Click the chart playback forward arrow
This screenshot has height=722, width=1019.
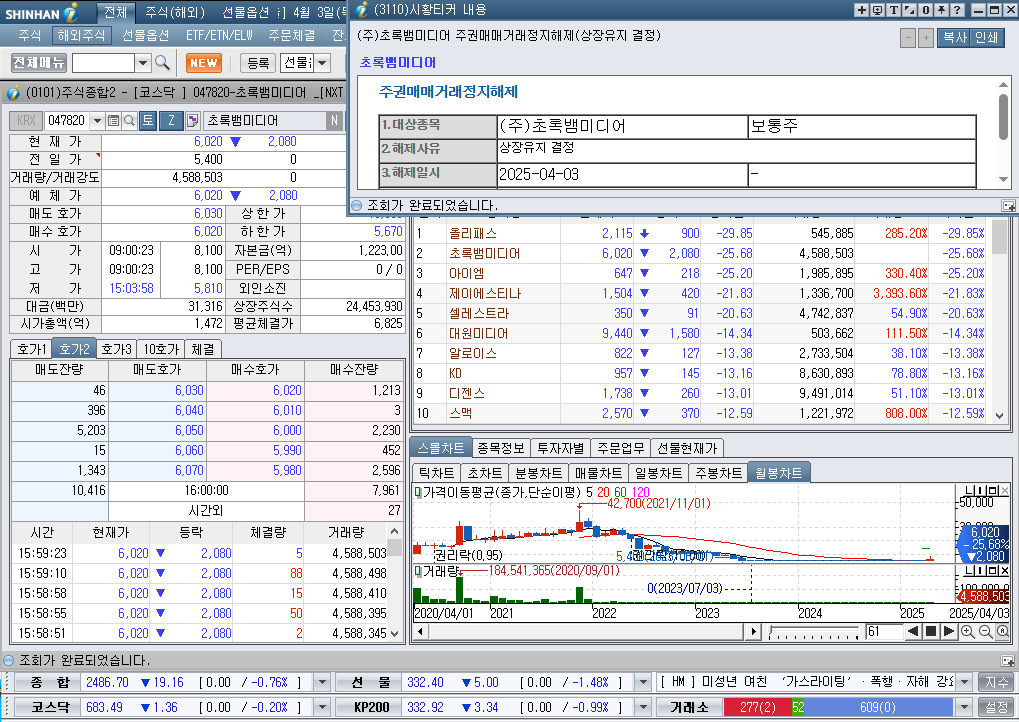pyautogui.click(x=948, y=631)
